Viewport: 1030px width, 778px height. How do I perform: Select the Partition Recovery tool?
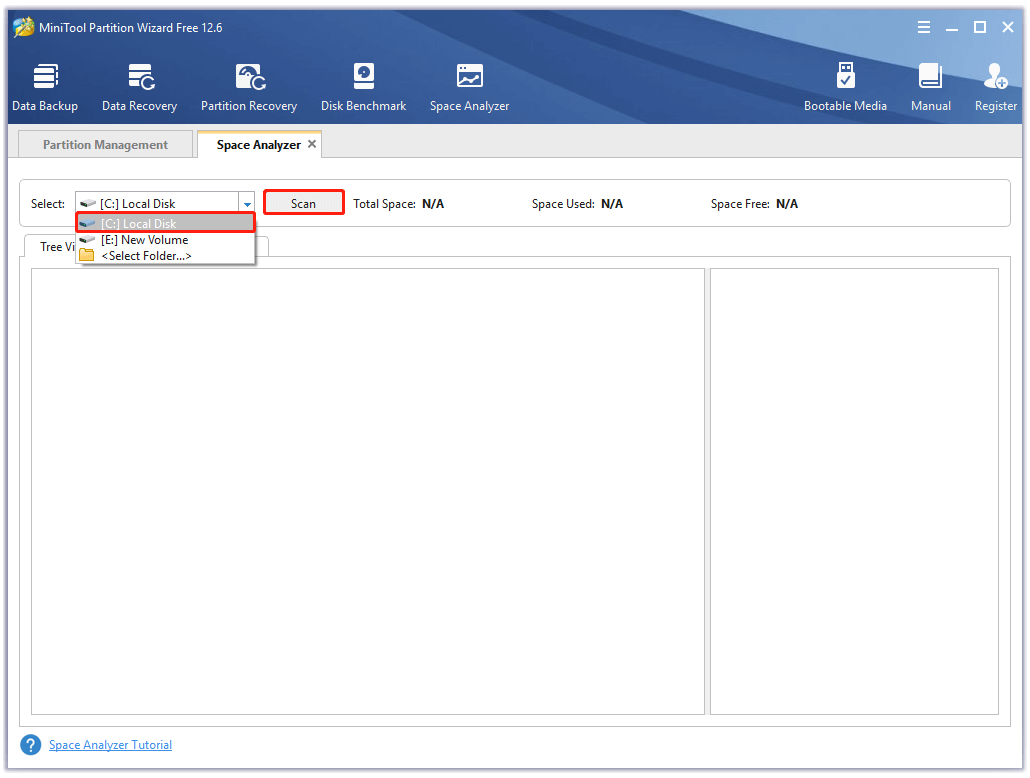(248, 85)
